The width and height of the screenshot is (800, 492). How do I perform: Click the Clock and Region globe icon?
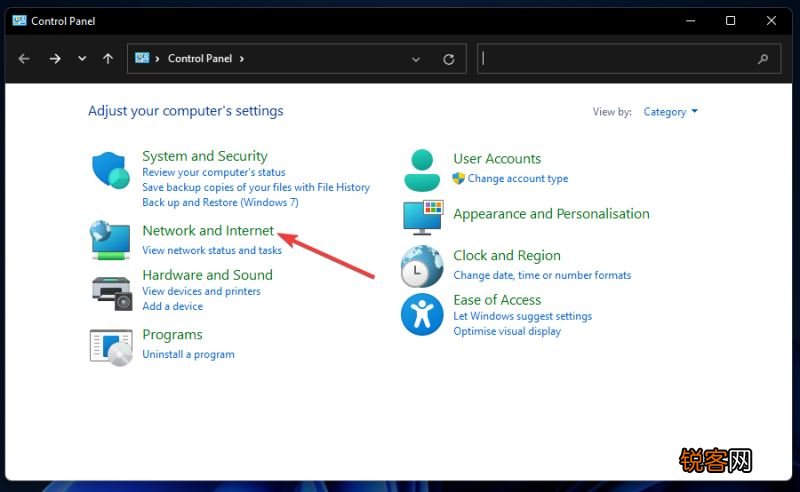pos(422,266)
